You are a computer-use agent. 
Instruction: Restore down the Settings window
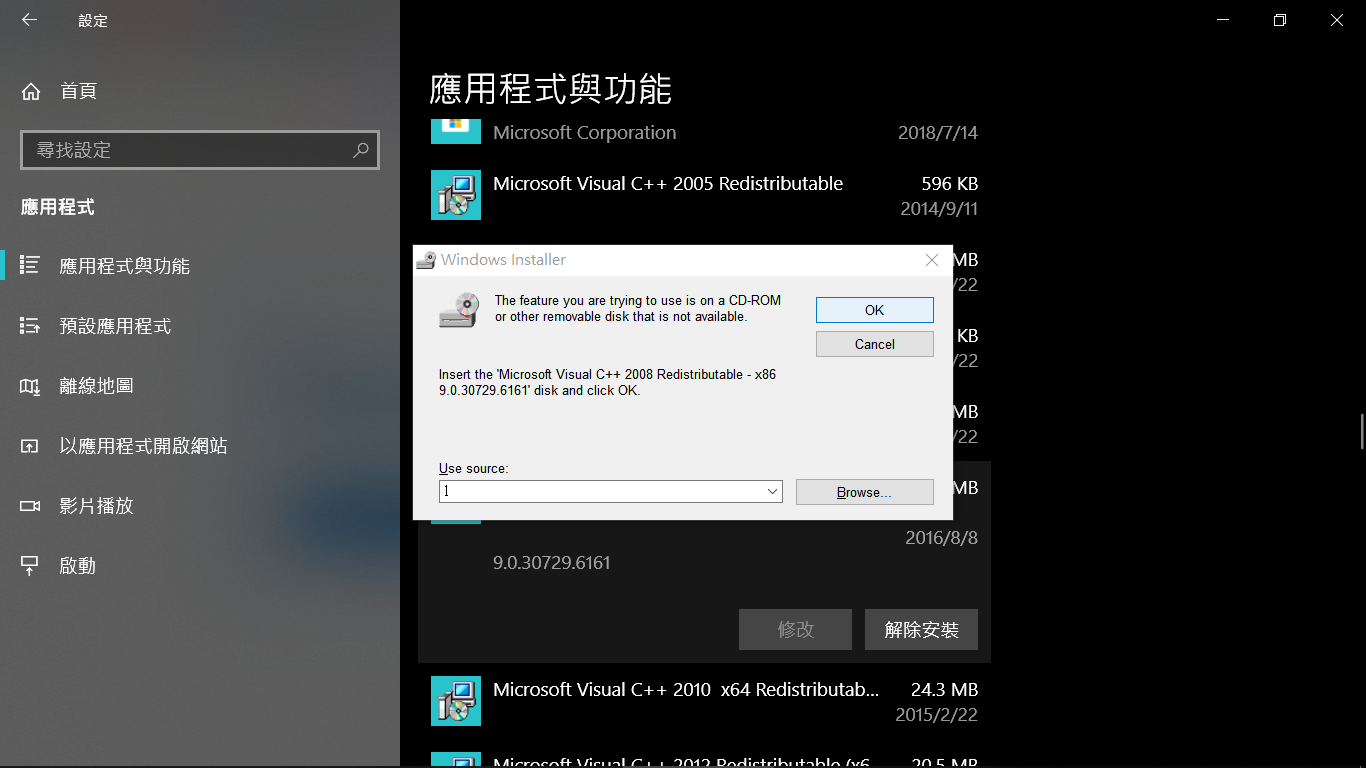pyautogui.click(x=1280, y=20)
